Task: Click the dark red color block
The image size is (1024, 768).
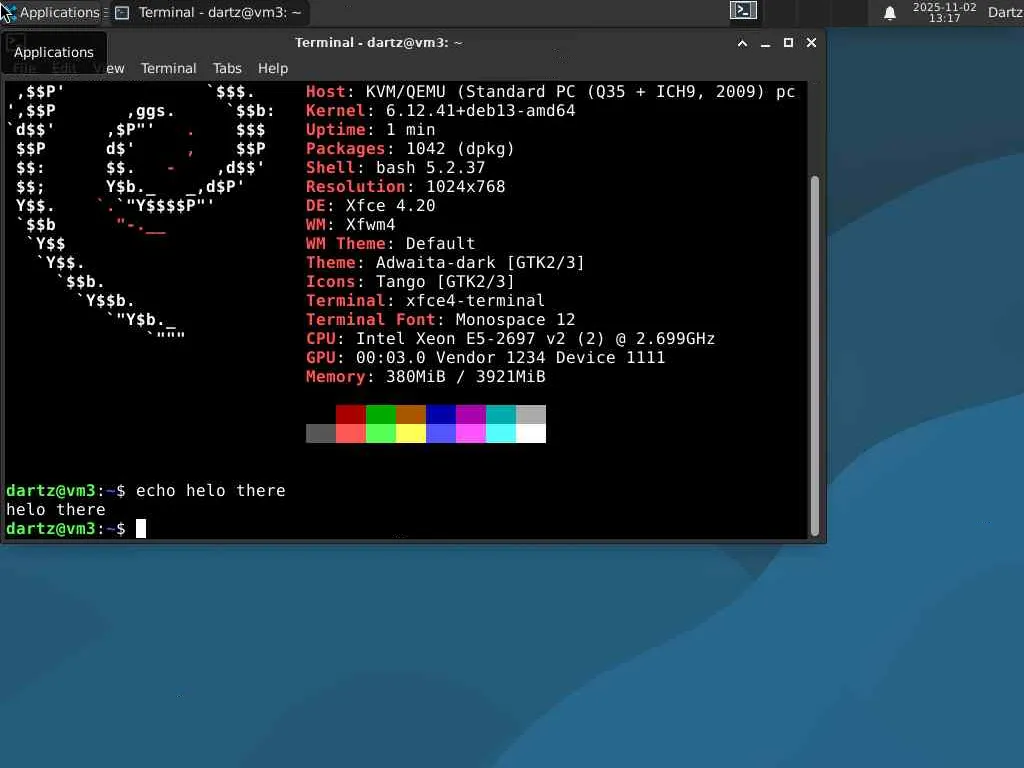Action: point(351,414)
